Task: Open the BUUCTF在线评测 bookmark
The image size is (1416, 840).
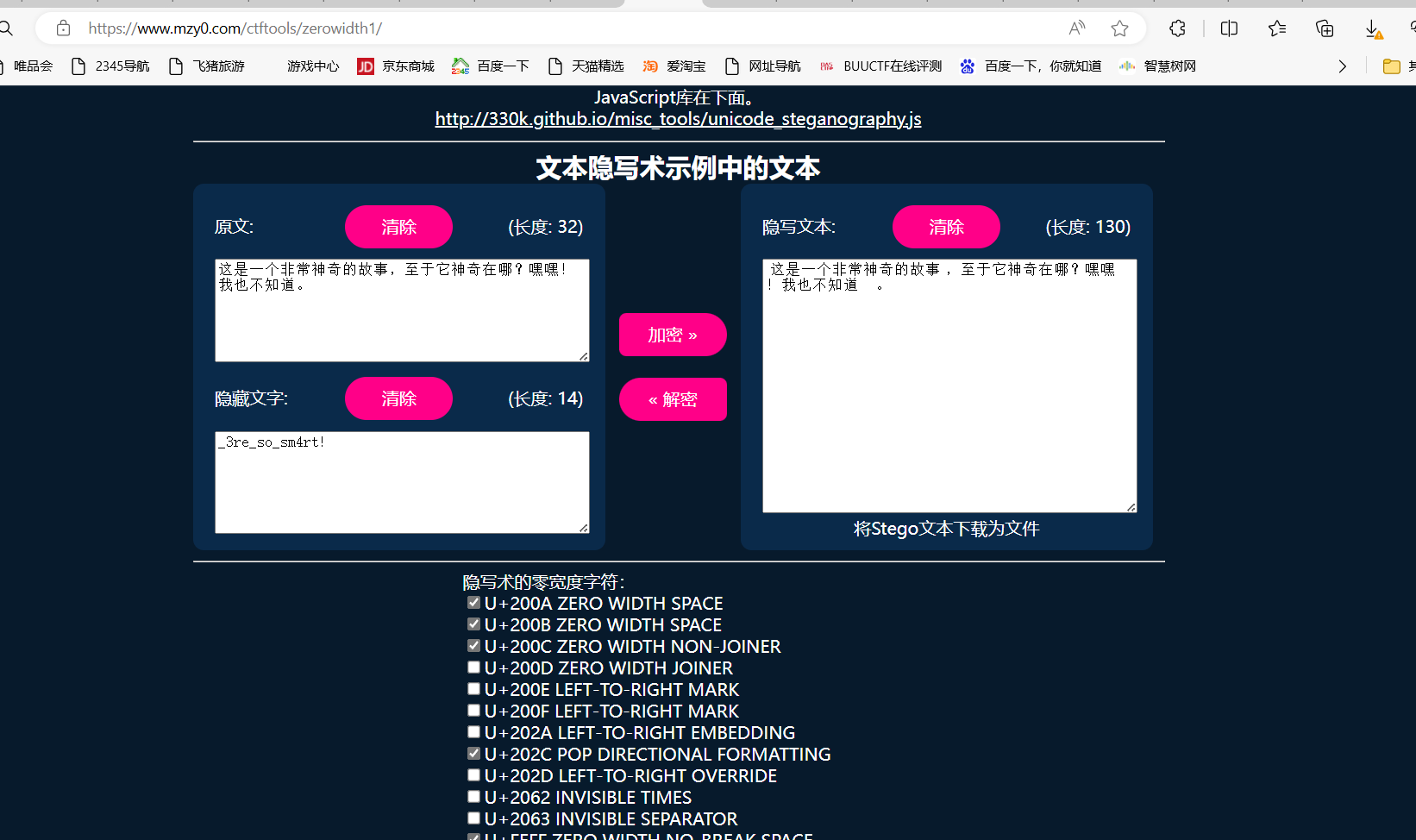Action: coord(880,66)
